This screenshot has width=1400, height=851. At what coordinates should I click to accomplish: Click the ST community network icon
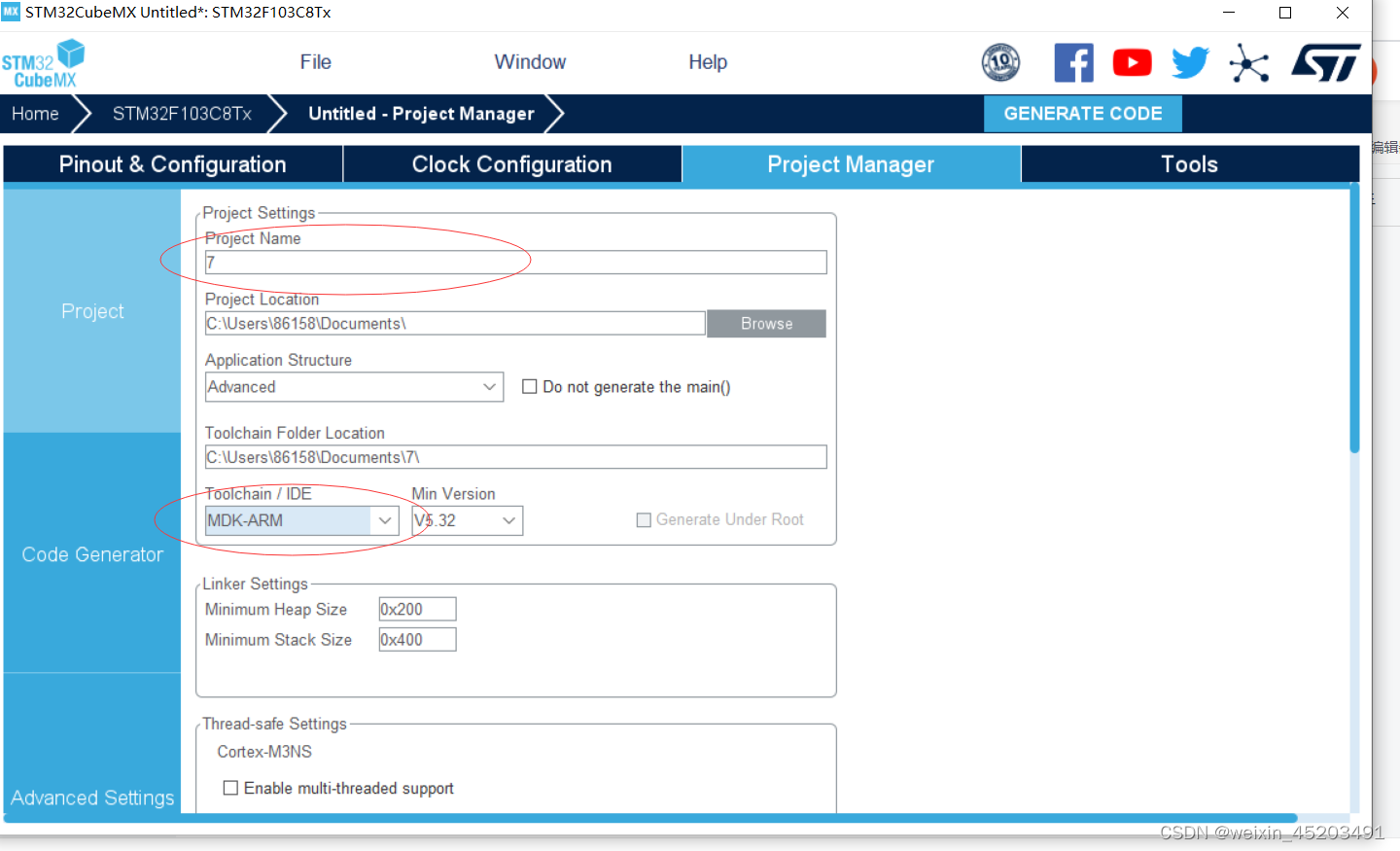(1249, 63)
